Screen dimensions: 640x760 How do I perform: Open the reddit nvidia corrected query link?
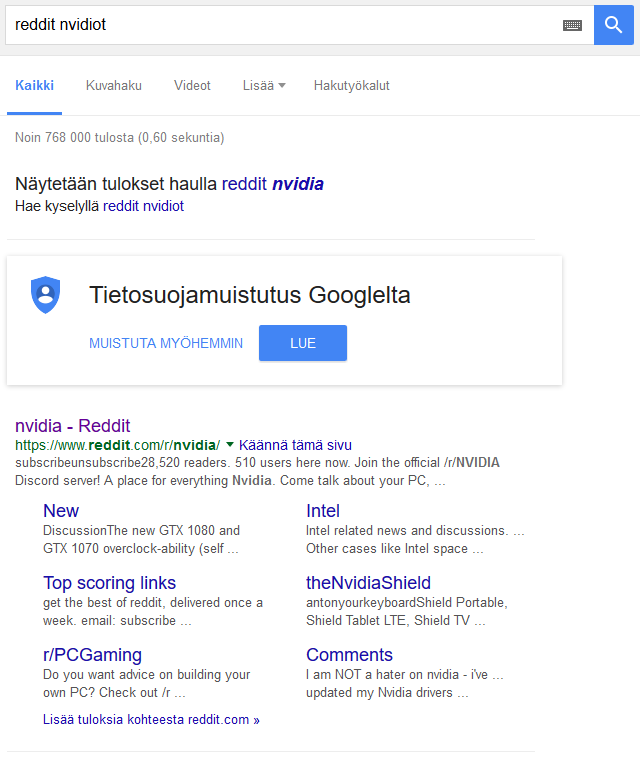tap(272, 184)
